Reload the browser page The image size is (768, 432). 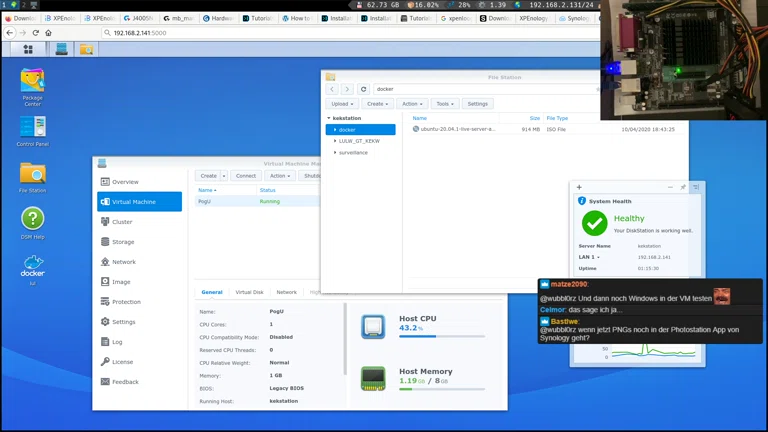(35, 33)
